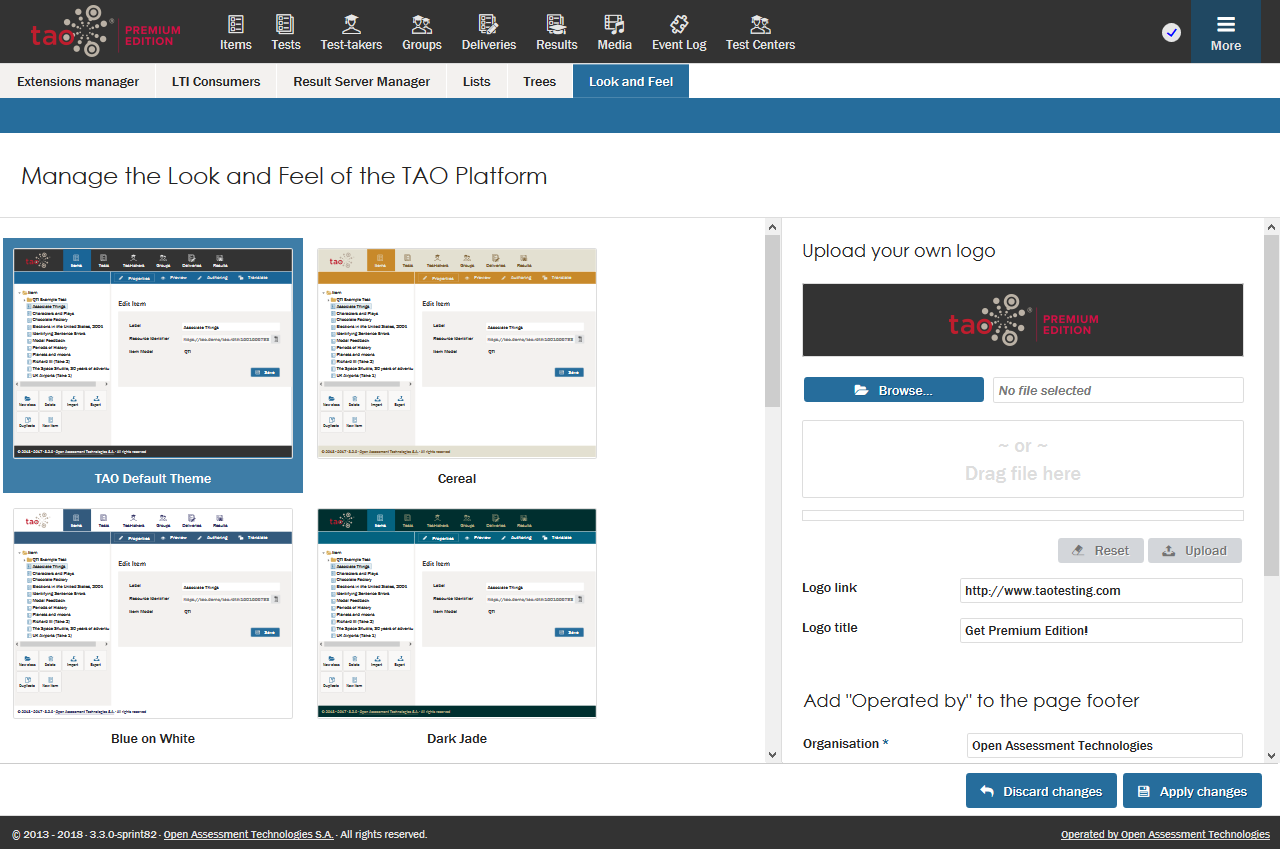Expand the More hamburger menu
This screenshot has height=849, width=1280.
tap(1225, 32)
